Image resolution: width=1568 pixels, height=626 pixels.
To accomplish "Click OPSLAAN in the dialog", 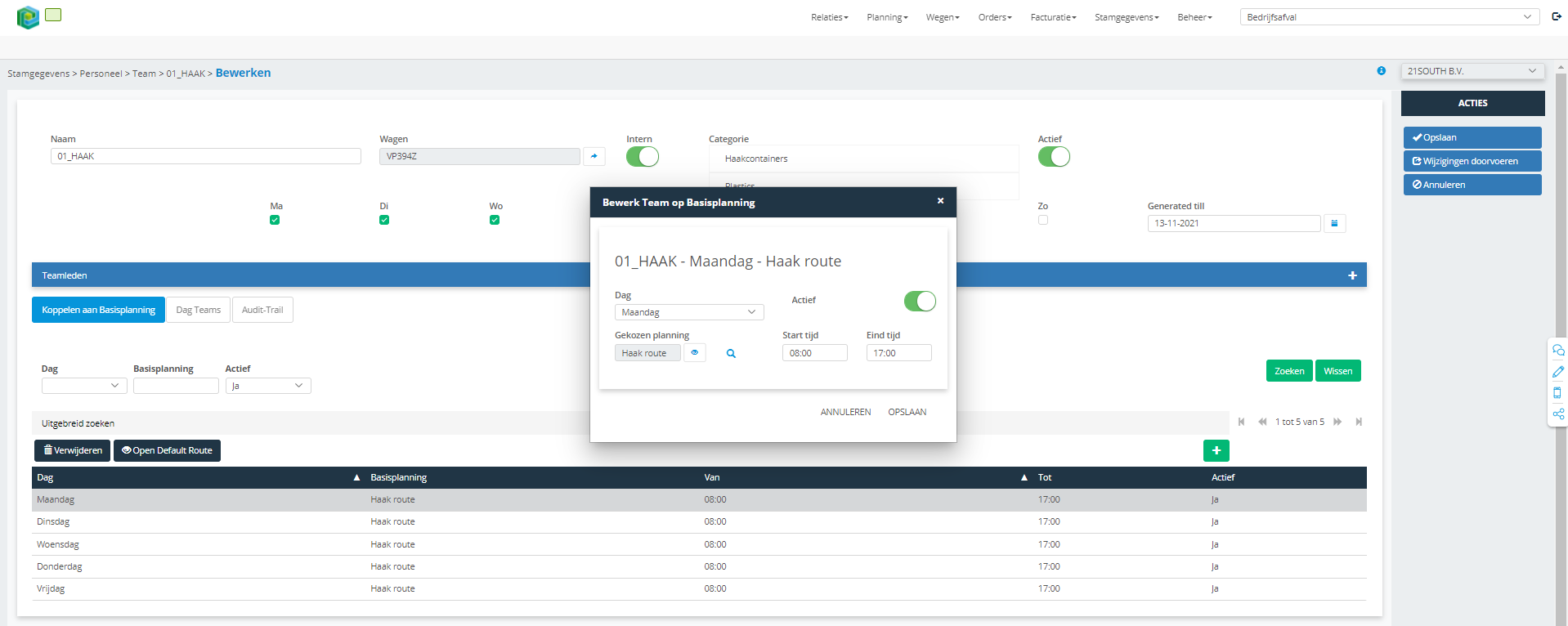I will click(907, 412).
